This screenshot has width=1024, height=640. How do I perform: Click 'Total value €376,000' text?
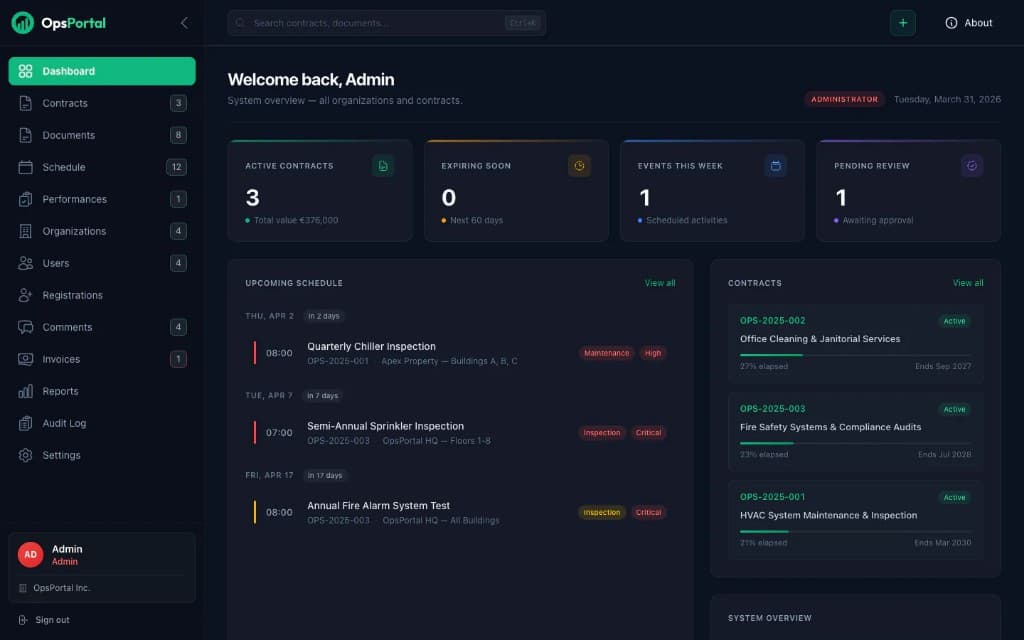point(296,220)
